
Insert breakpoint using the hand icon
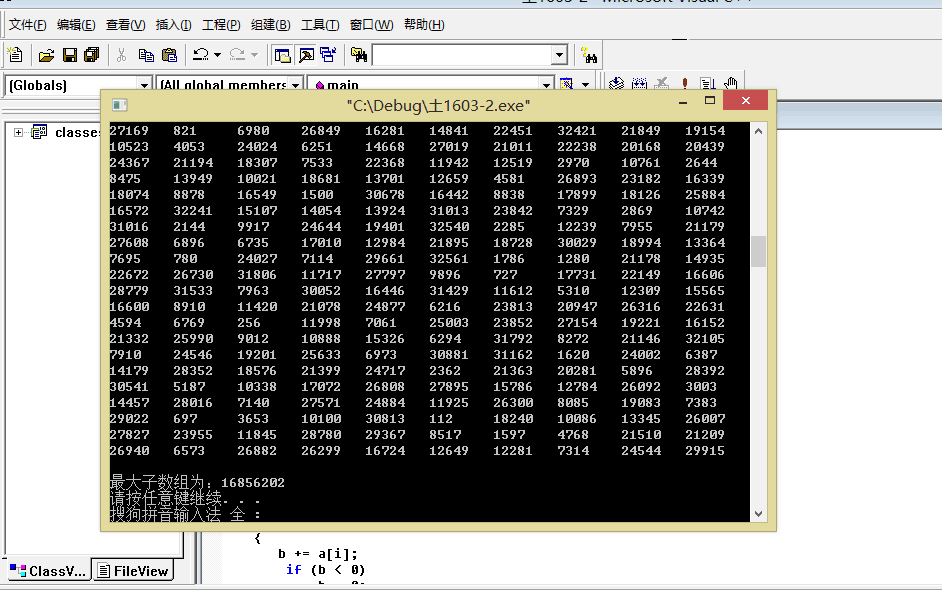point(731,84)
